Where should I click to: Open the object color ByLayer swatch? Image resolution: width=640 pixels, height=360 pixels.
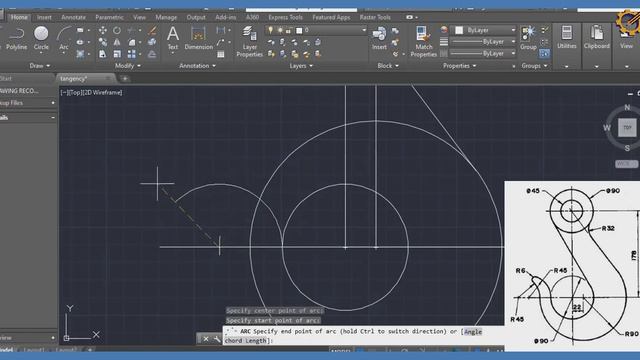(459, 30)
